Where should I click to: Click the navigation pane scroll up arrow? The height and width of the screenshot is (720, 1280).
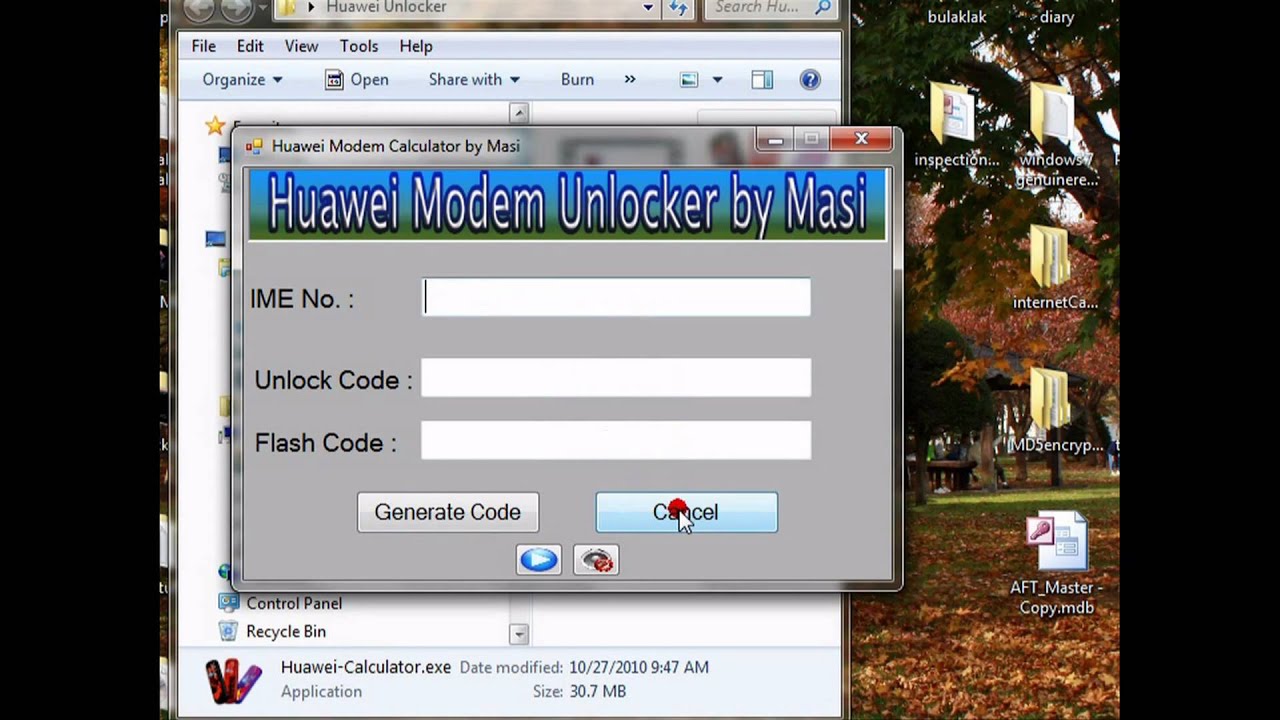518,112
